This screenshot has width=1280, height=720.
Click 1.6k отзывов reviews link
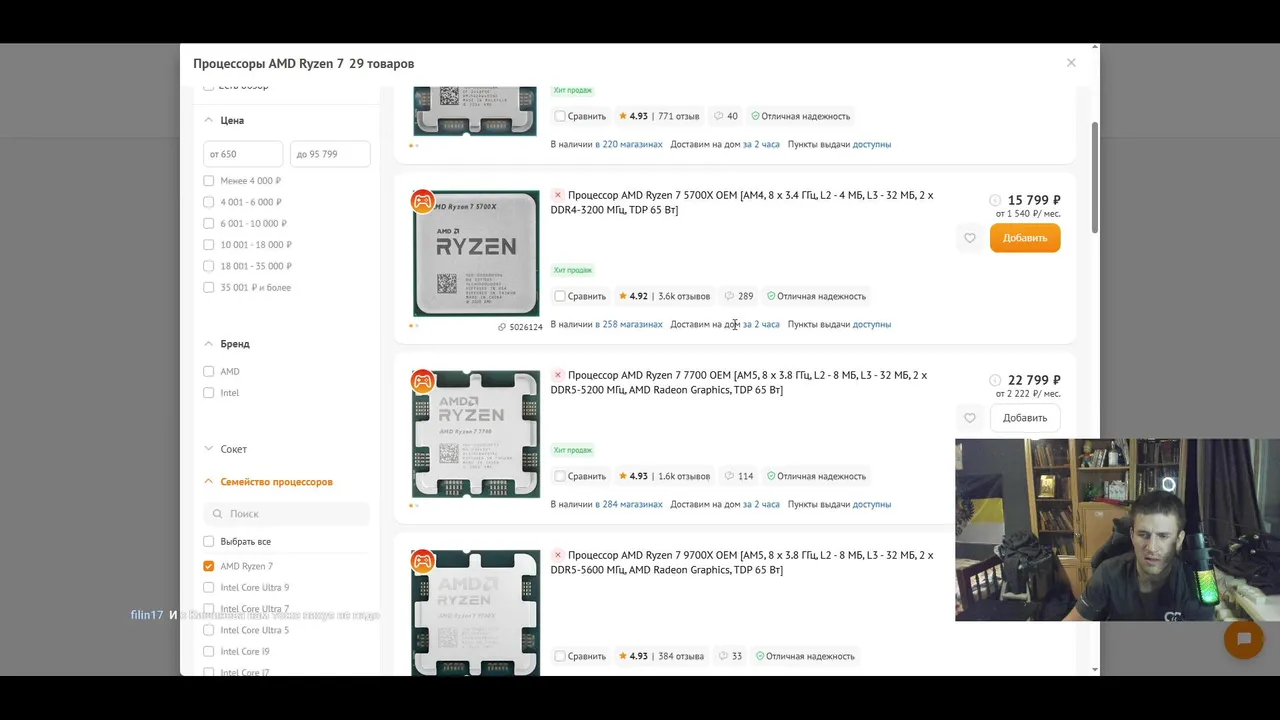(x=684, y=476)
